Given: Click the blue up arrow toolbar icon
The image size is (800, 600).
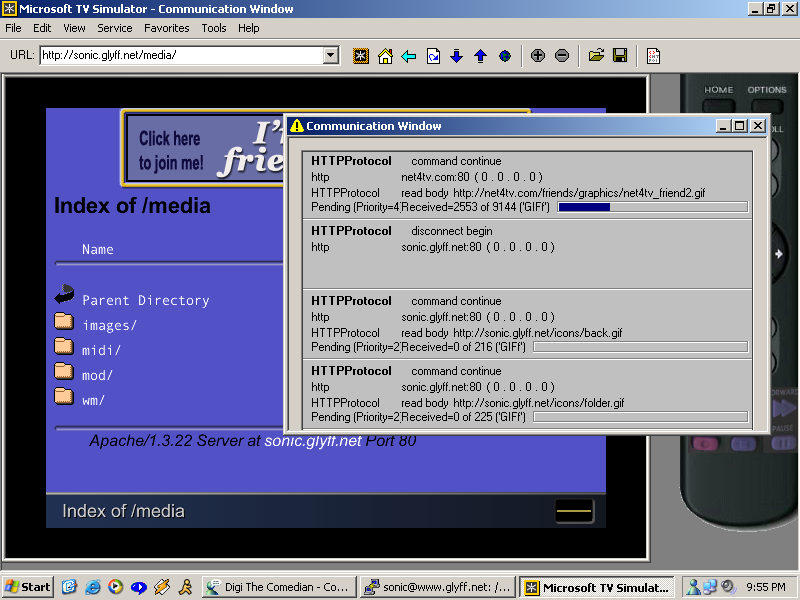Looking at the screenshot, I should coord(481,56).
